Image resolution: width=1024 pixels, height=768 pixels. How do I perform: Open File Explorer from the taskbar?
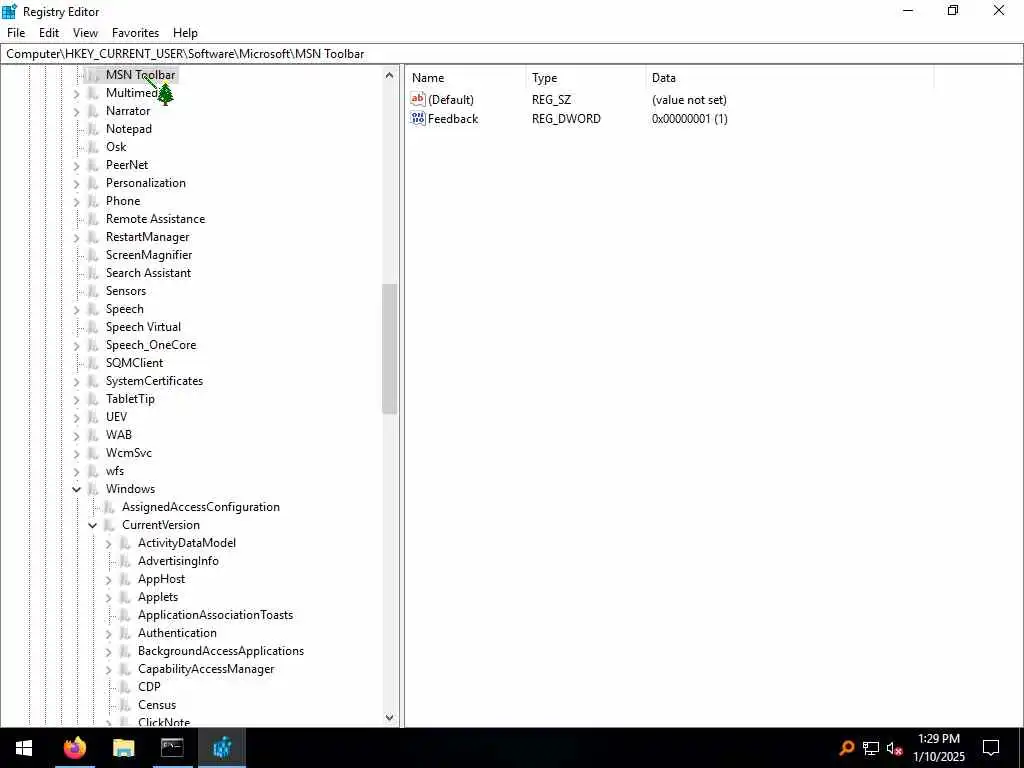point(123,747)
